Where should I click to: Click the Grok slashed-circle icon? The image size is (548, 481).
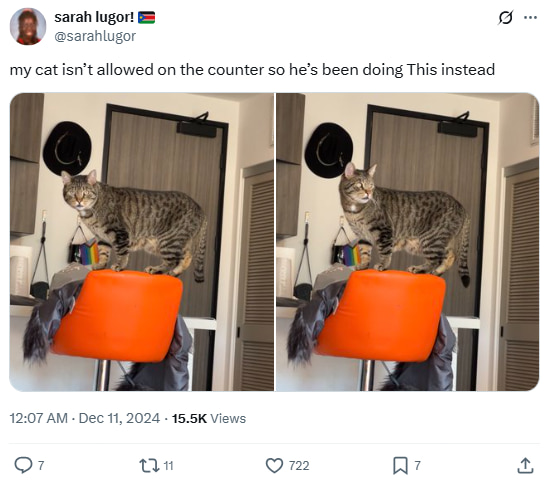pos(505,17)
